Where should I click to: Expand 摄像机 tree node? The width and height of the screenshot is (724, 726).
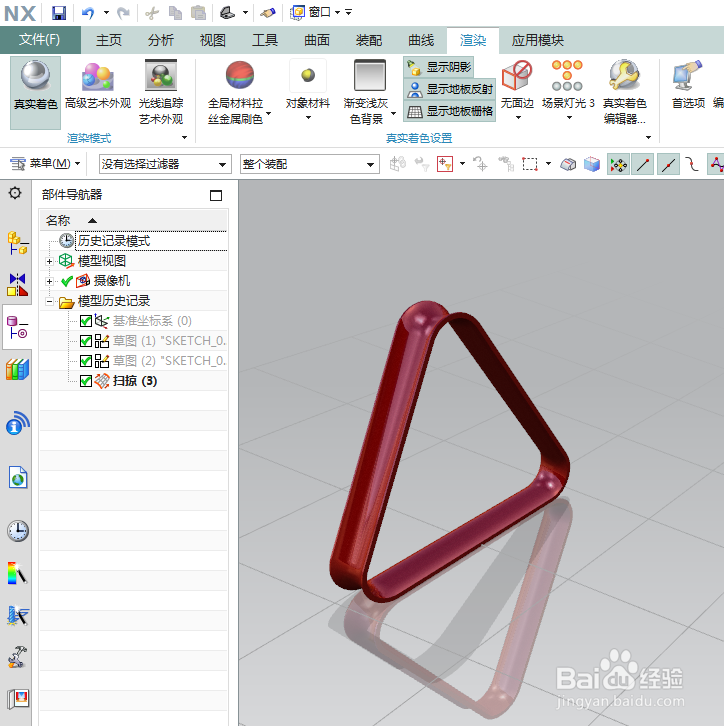point(49,281)
